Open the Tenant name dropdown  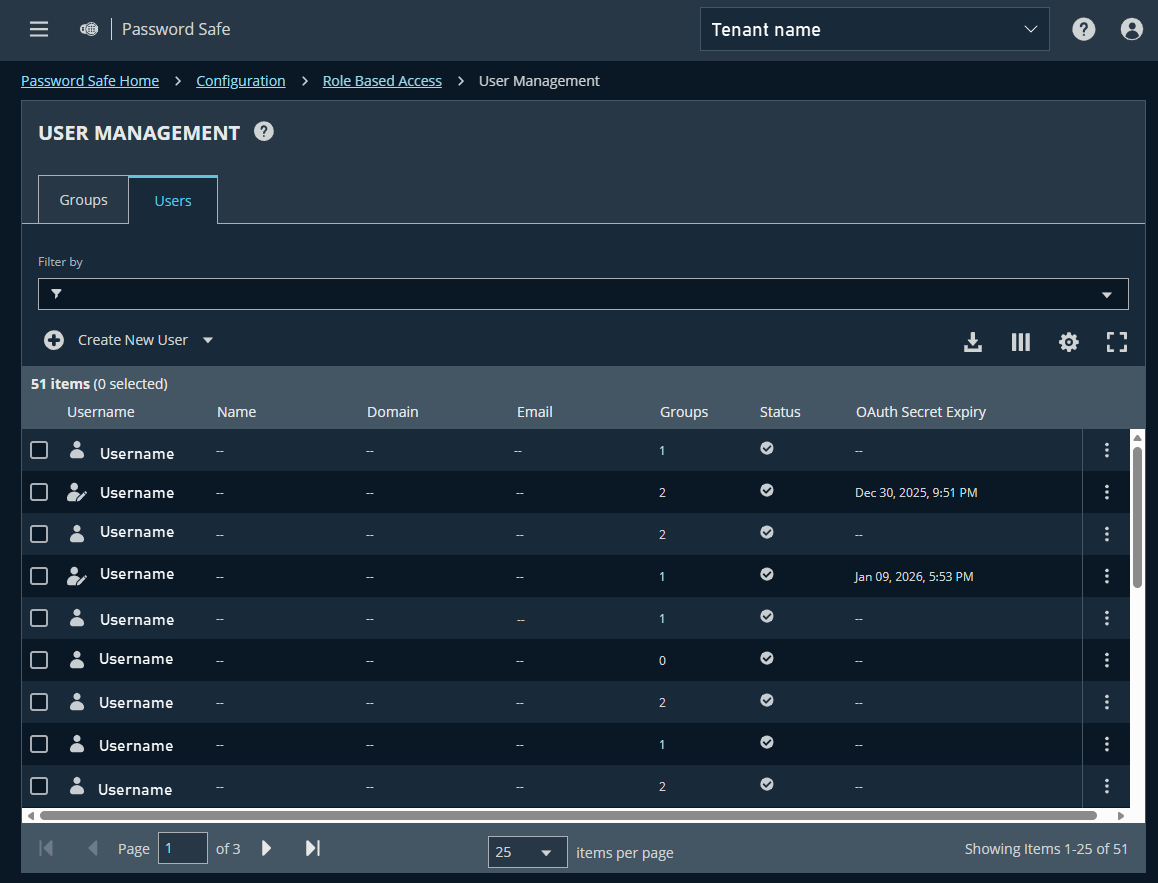point(873,29)
